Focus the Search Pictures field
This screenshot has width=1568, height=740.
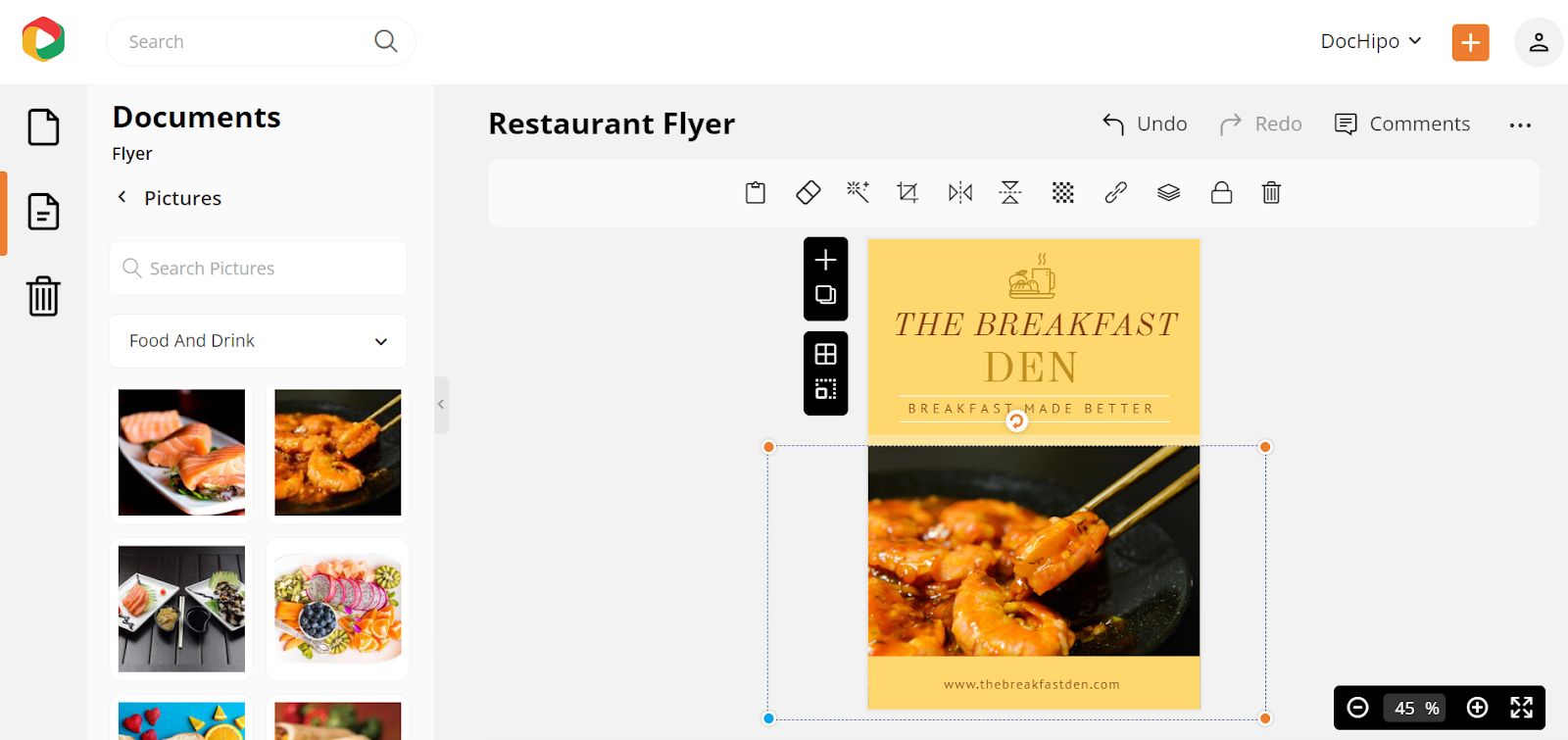pos(258,269)
